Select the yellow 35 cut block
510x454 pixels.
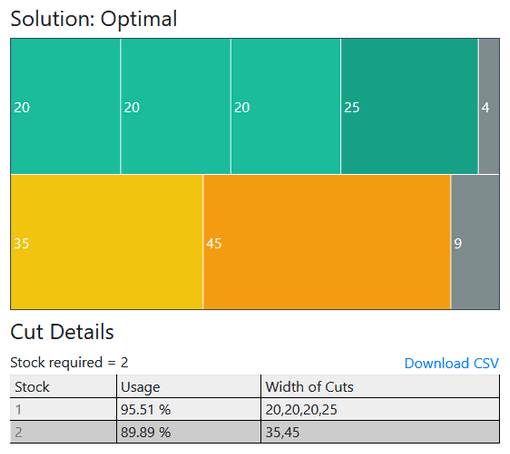pyautogui.click(x=107, y=242)
